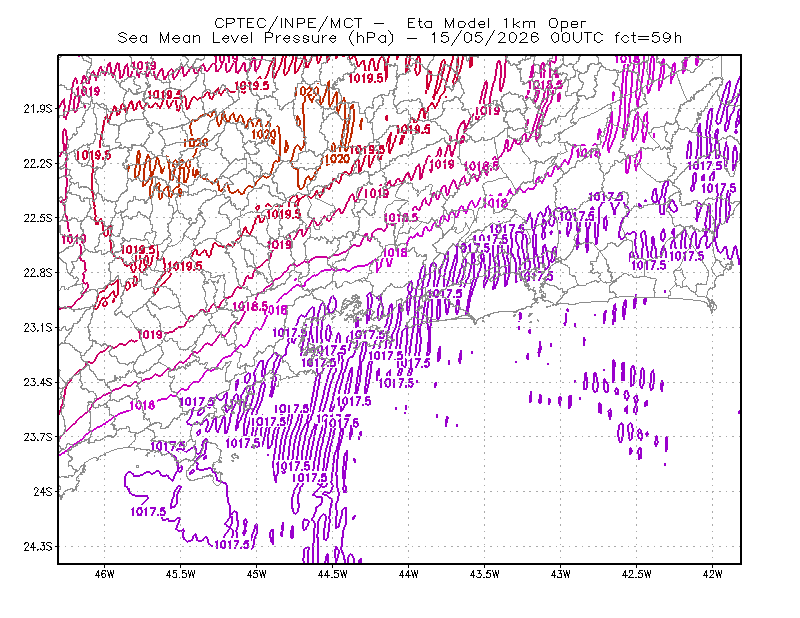800x618 pixels.
Task: Click the 45W longitude axis label
Action: (x=257, y=574)
